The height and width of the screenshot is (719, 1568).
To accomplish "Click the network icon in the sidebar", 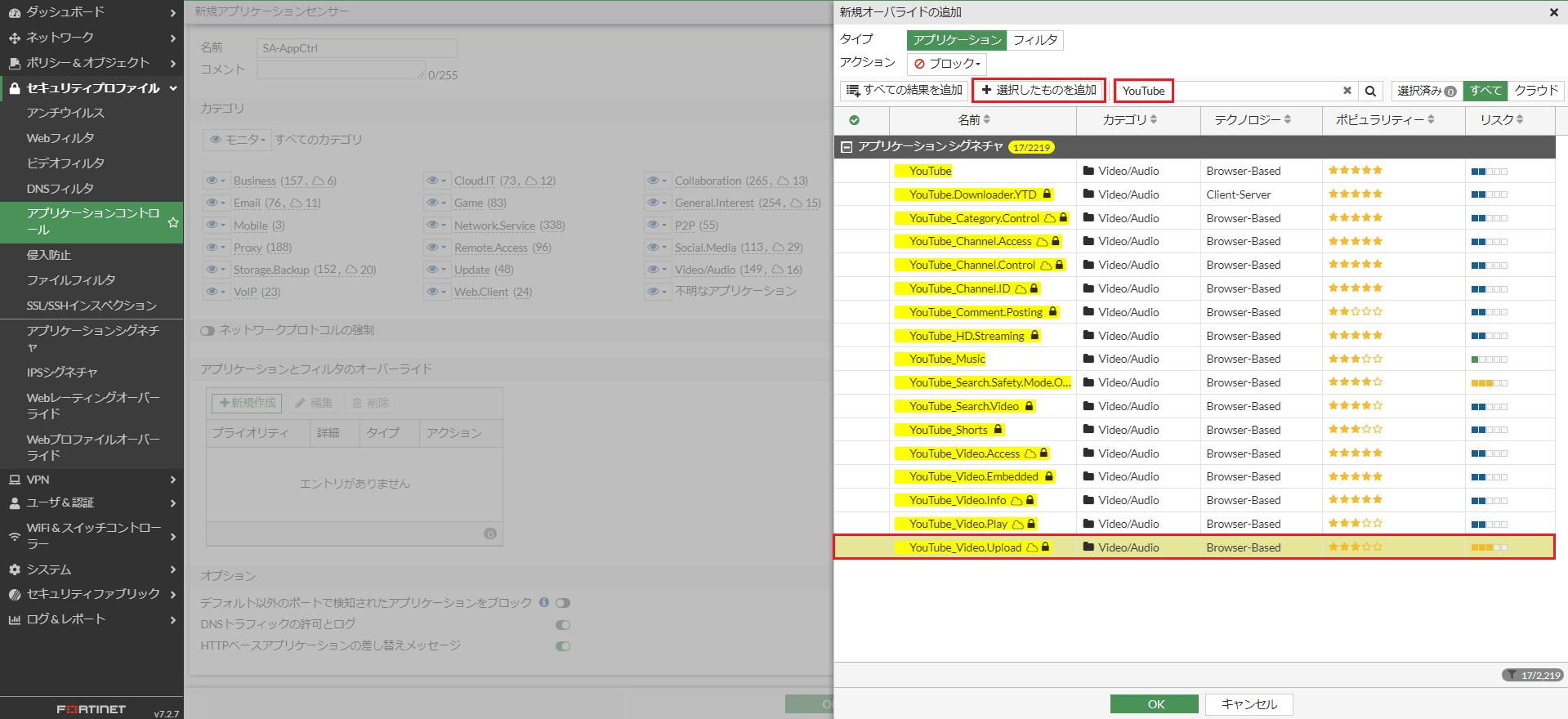I will click(x=14, y=38).
